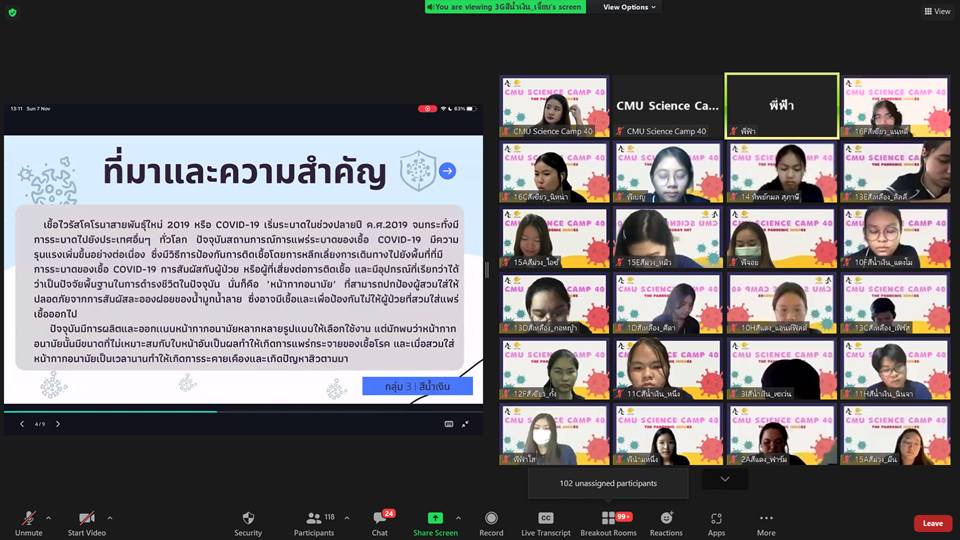The image size is (960, 540).
Task: Open the View Options menu
Action: [629, 7]
